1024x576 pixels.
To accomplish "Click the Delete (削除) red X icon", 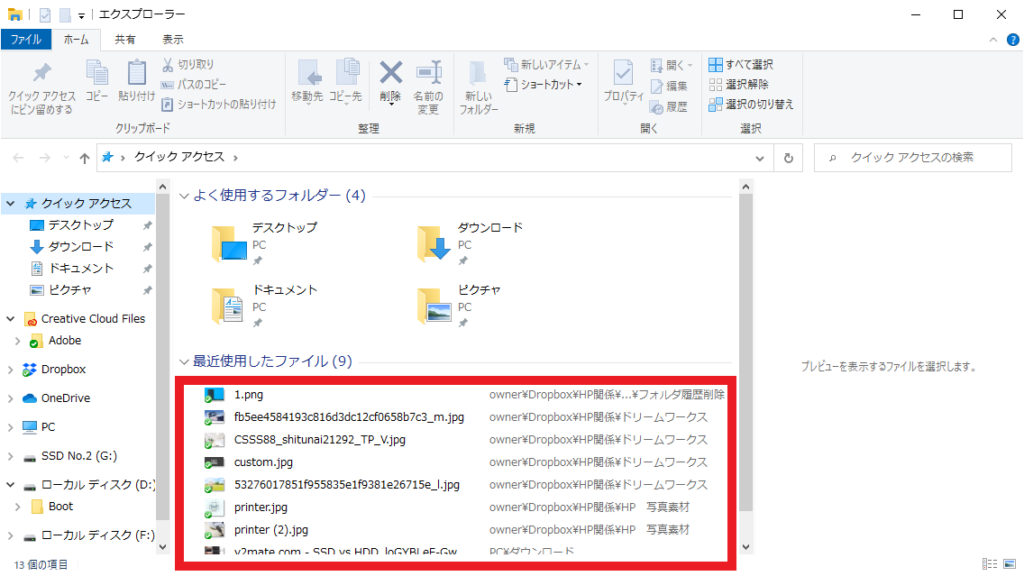I will pos(391,72).
